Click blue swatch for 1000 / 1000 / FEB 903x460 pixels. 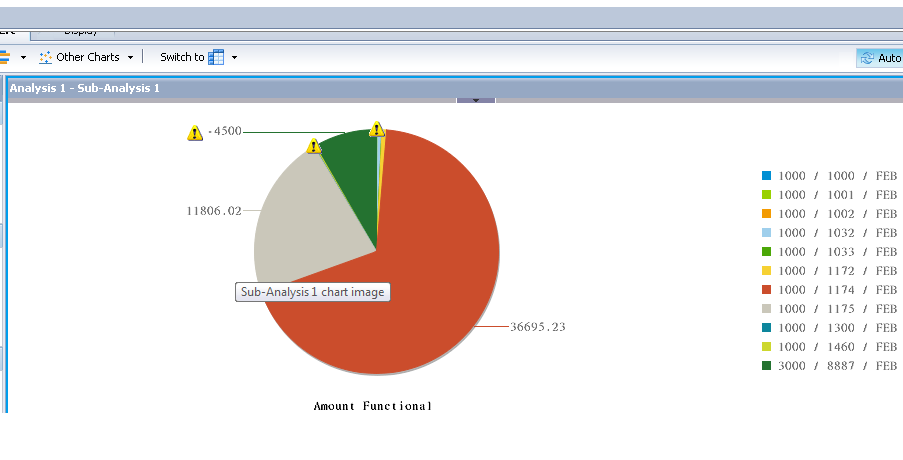[x=766, y=176]
